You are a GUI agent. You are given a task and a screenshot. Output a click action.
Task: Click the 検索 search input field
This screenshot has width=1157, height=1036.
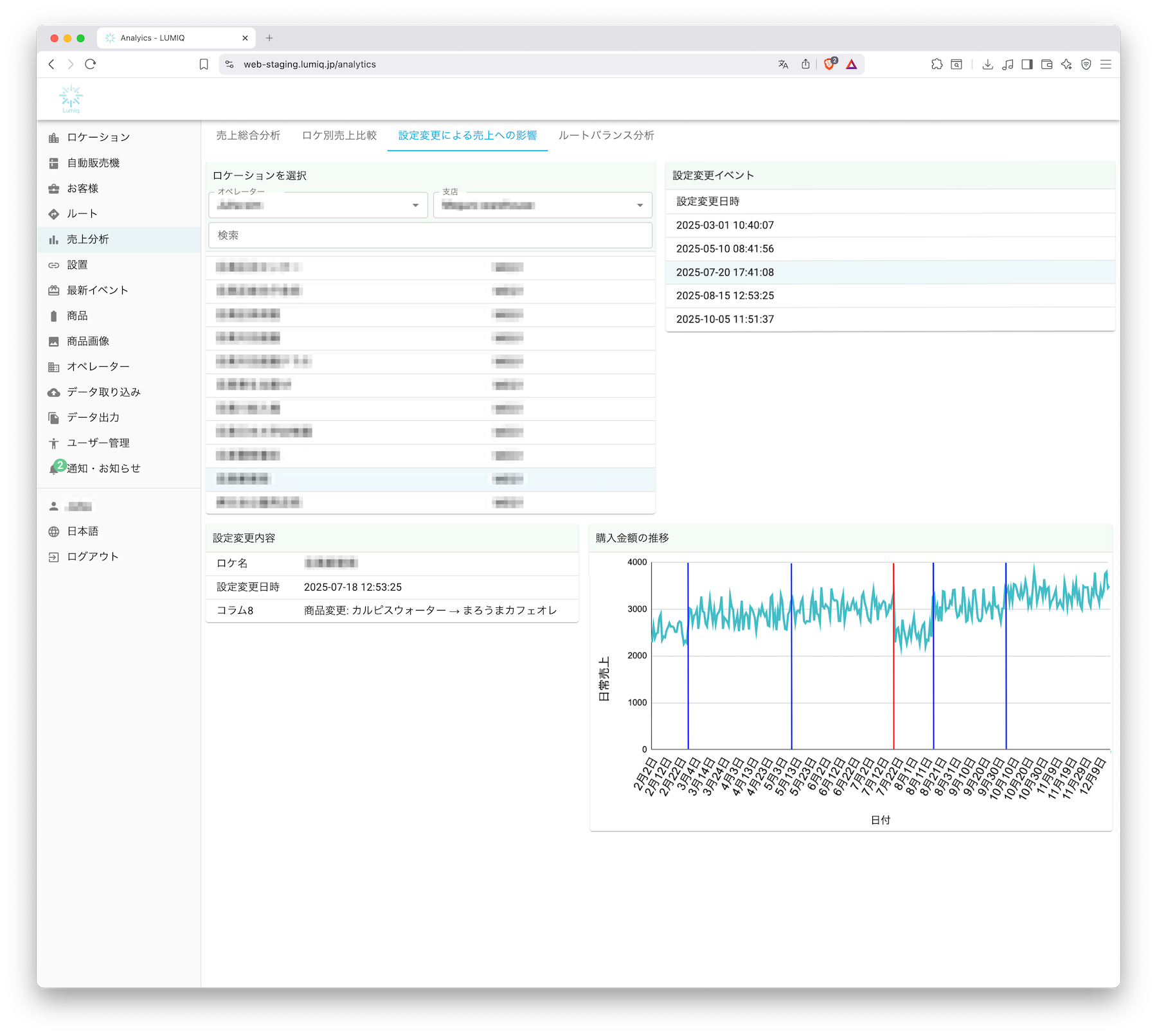pos(430,235)
